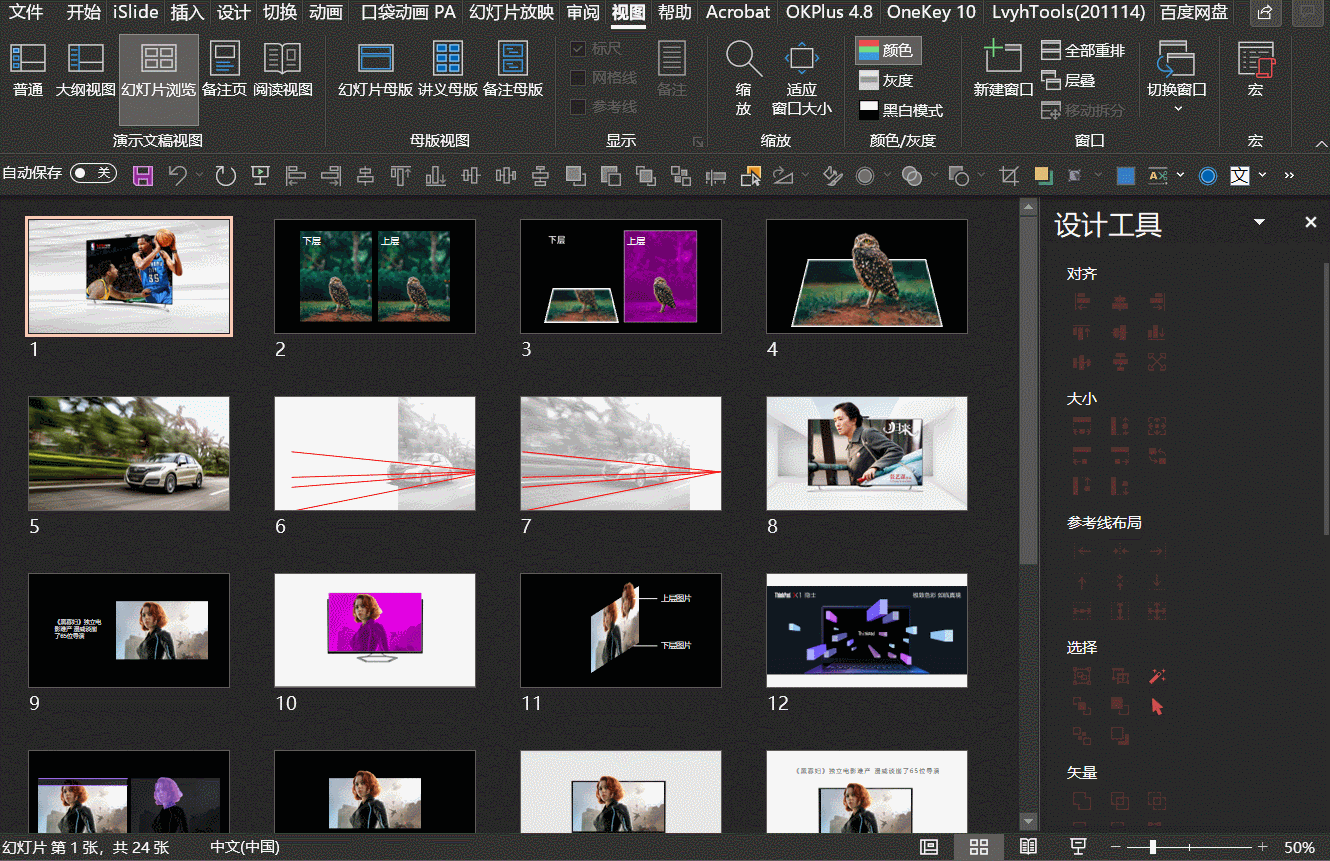This screenshot has height=861, width=1330.
Task: Click 层叠 cascade windows
Action: click(1068, 80)
